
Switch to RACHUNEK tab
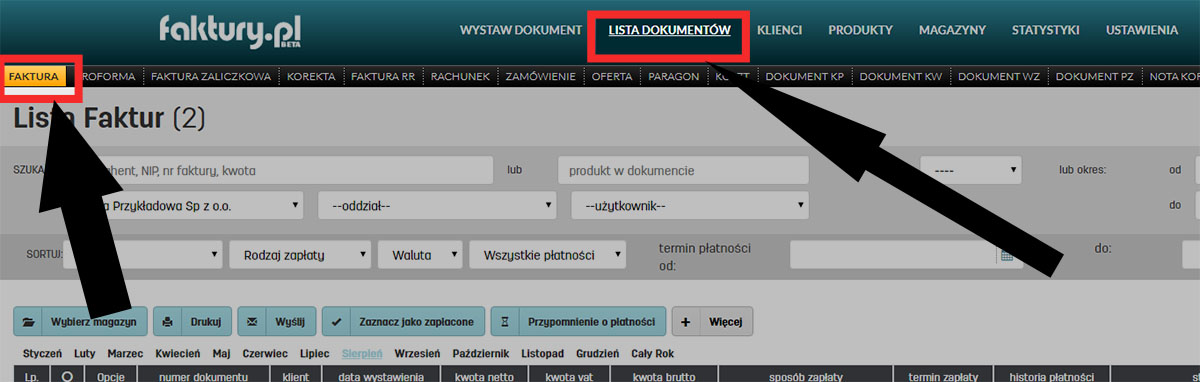(x=459, y=76)
